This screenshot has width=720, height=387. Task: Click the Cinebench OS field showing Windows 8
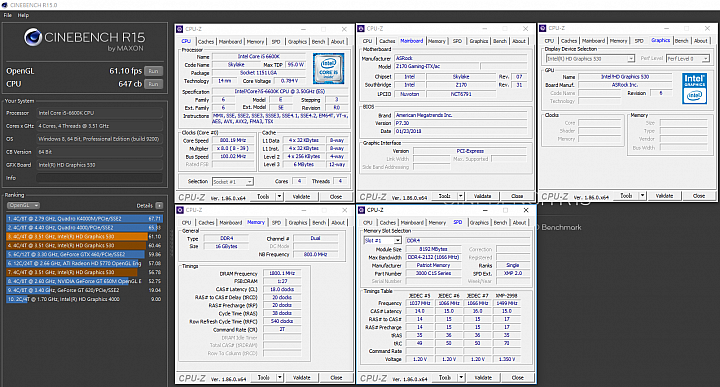(99, 139)
